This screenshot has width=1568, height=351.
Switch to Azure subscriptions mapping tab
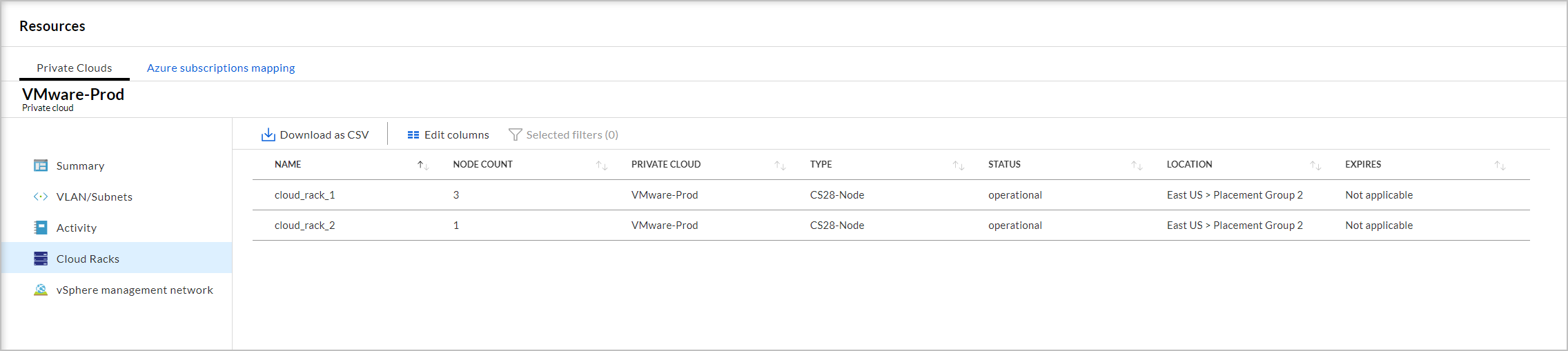221,68
